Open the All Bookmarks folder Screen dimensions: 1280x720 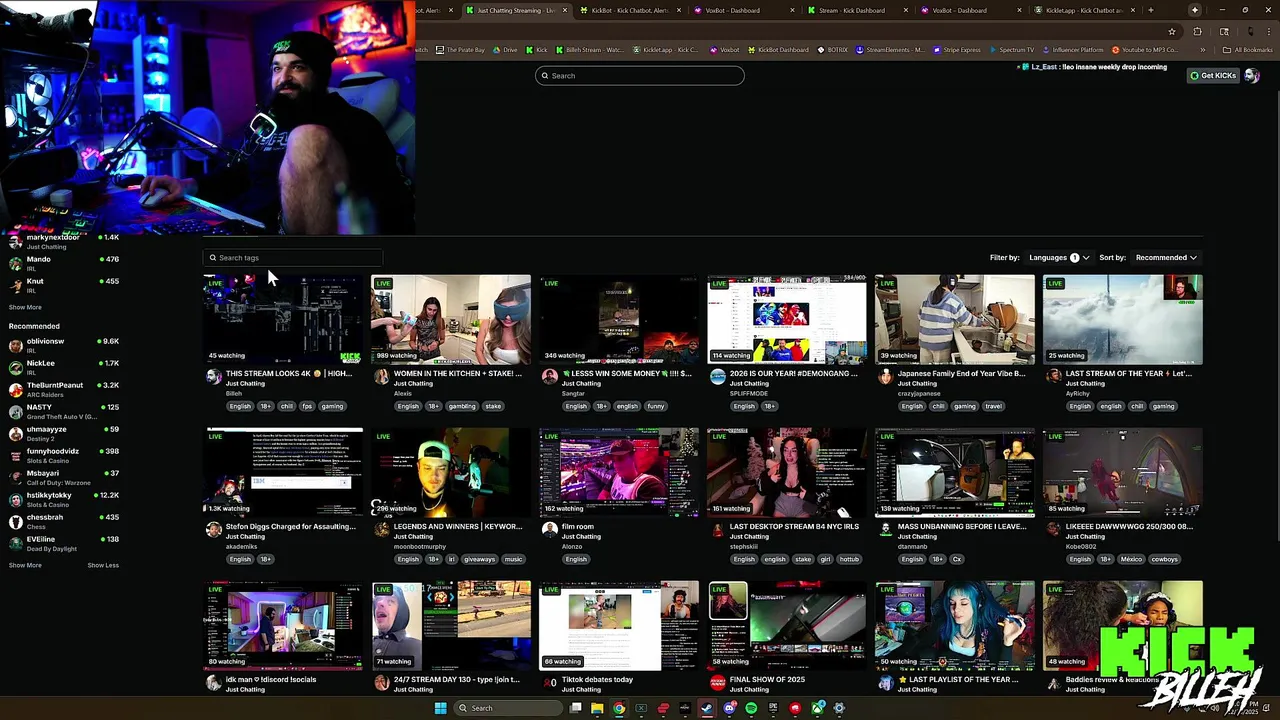click(x=1247, y=50)
